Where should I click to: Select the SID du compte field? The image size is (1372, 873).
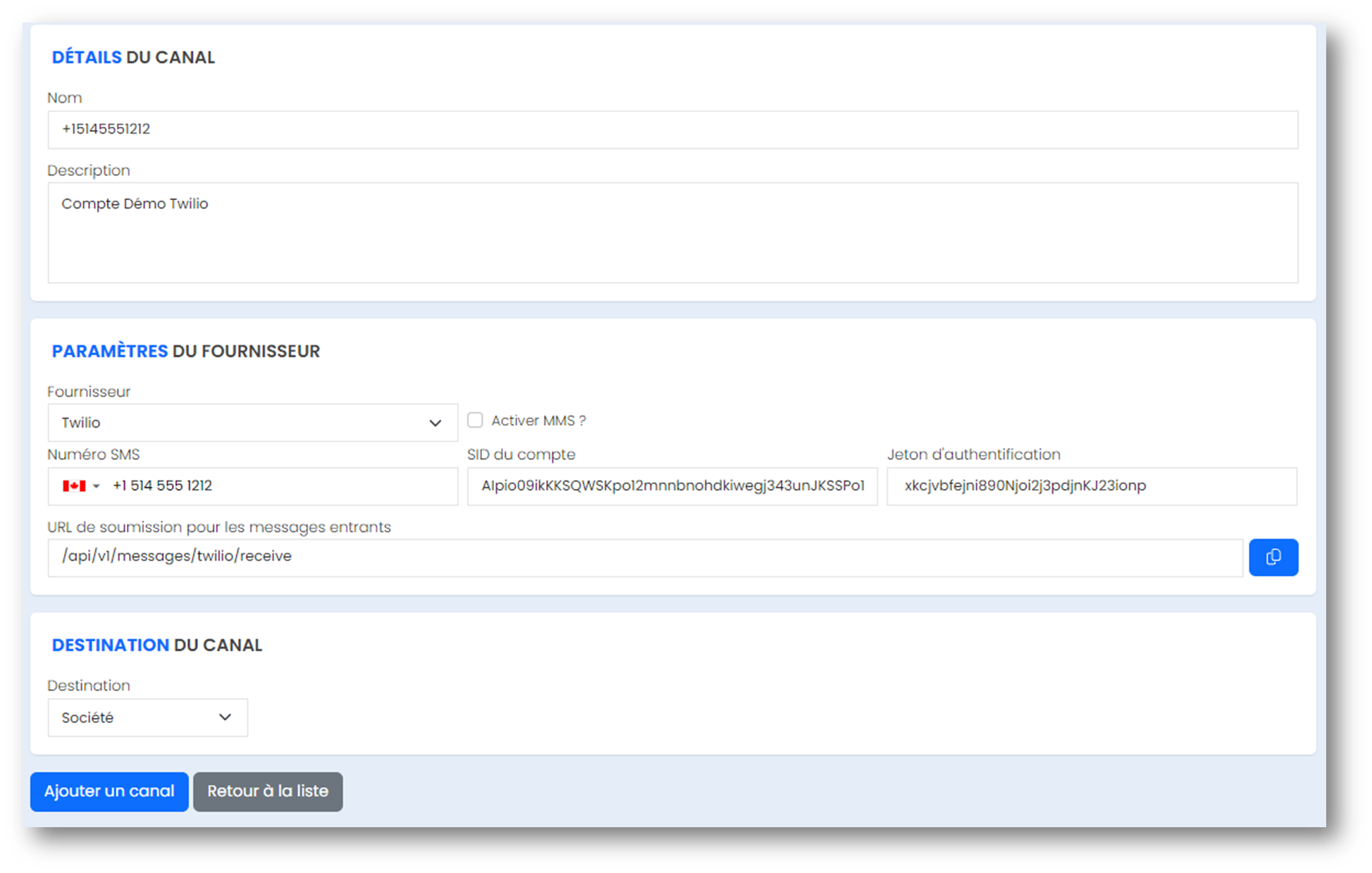pyautogui.click(x=672, y=486)
